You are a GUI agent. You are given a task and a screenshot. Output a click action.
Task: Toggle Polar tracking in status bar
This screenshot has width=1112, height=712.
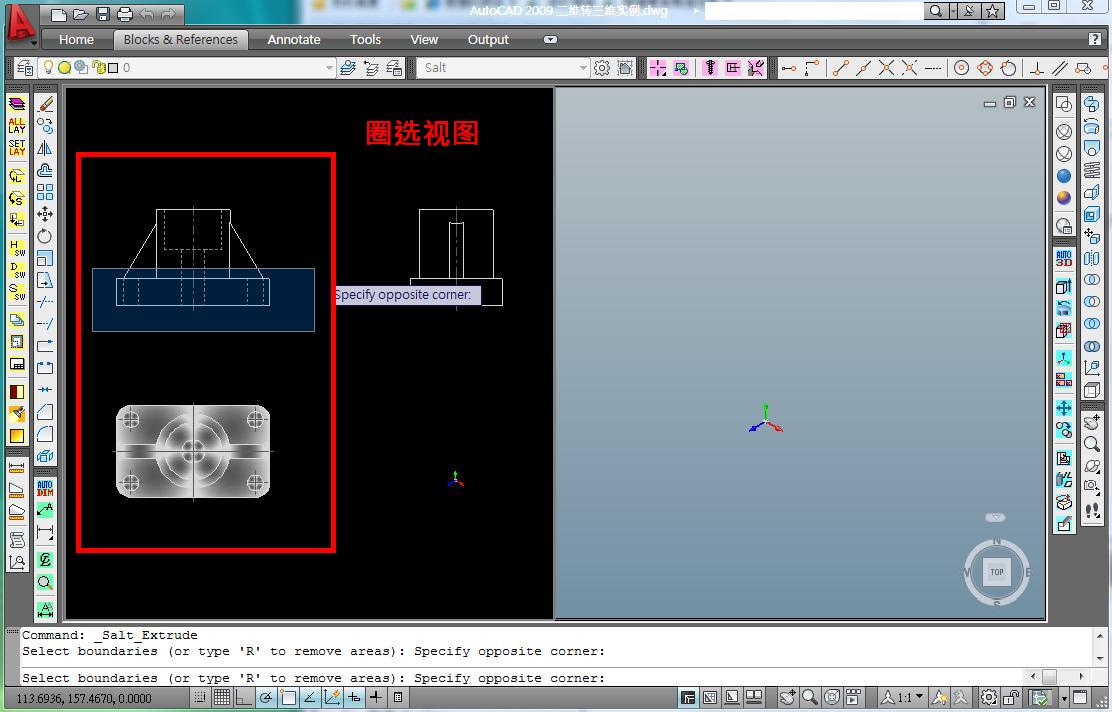(265, 698)
